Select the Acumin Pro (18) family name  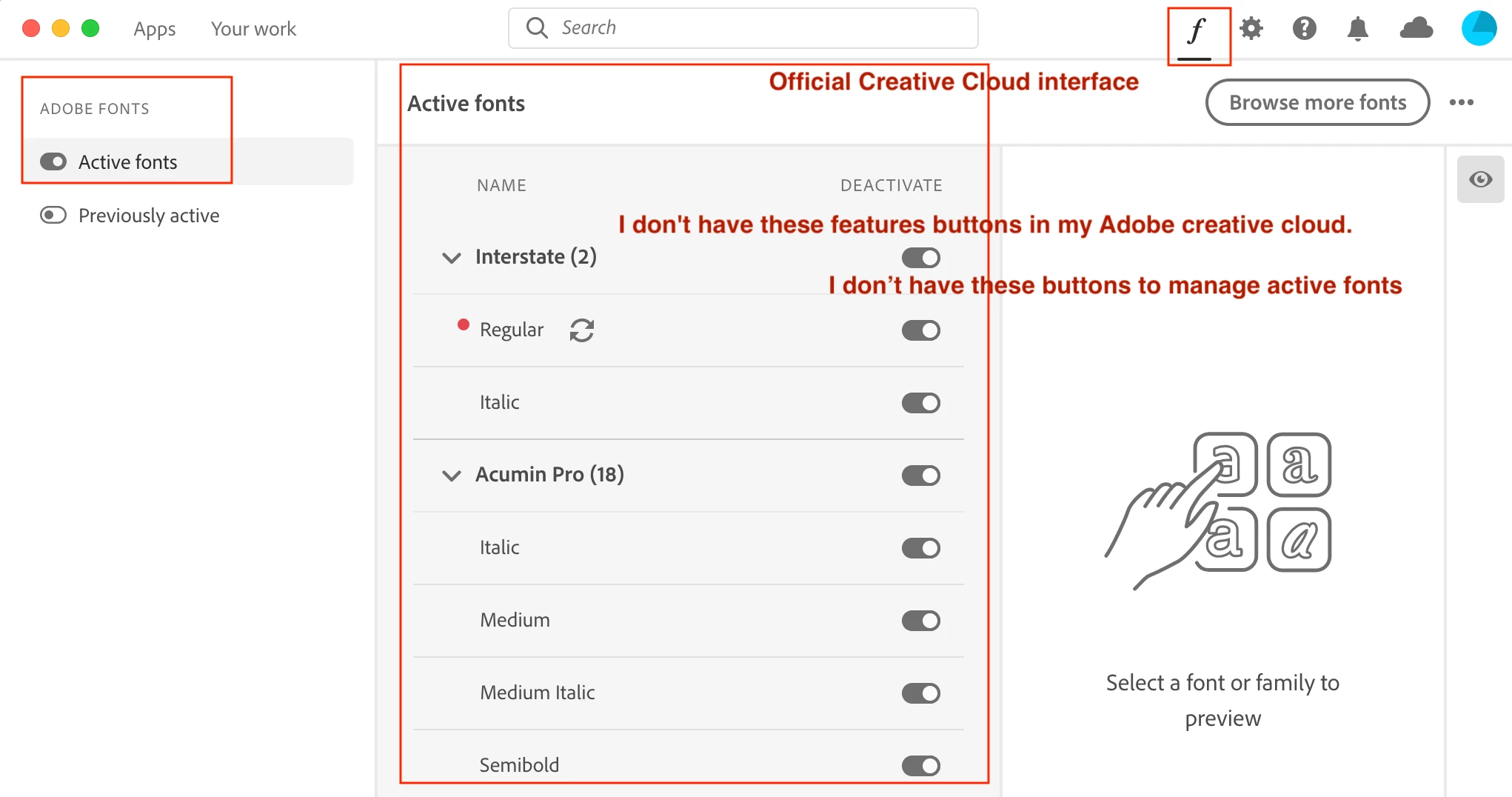click(x=549, y=475)
